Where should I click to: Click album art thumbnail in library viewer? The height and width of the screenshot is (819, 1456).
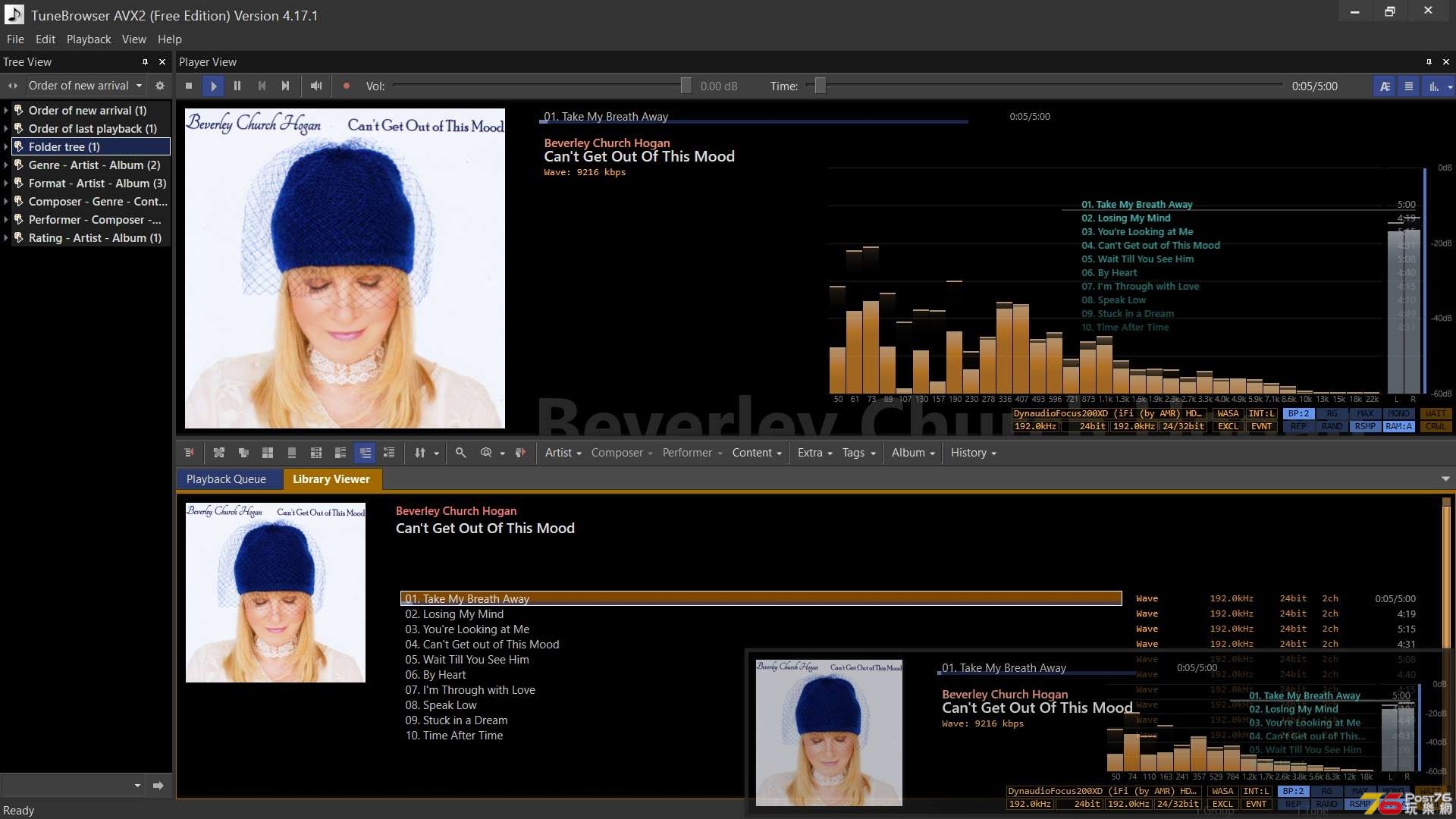tap(275, 592)
